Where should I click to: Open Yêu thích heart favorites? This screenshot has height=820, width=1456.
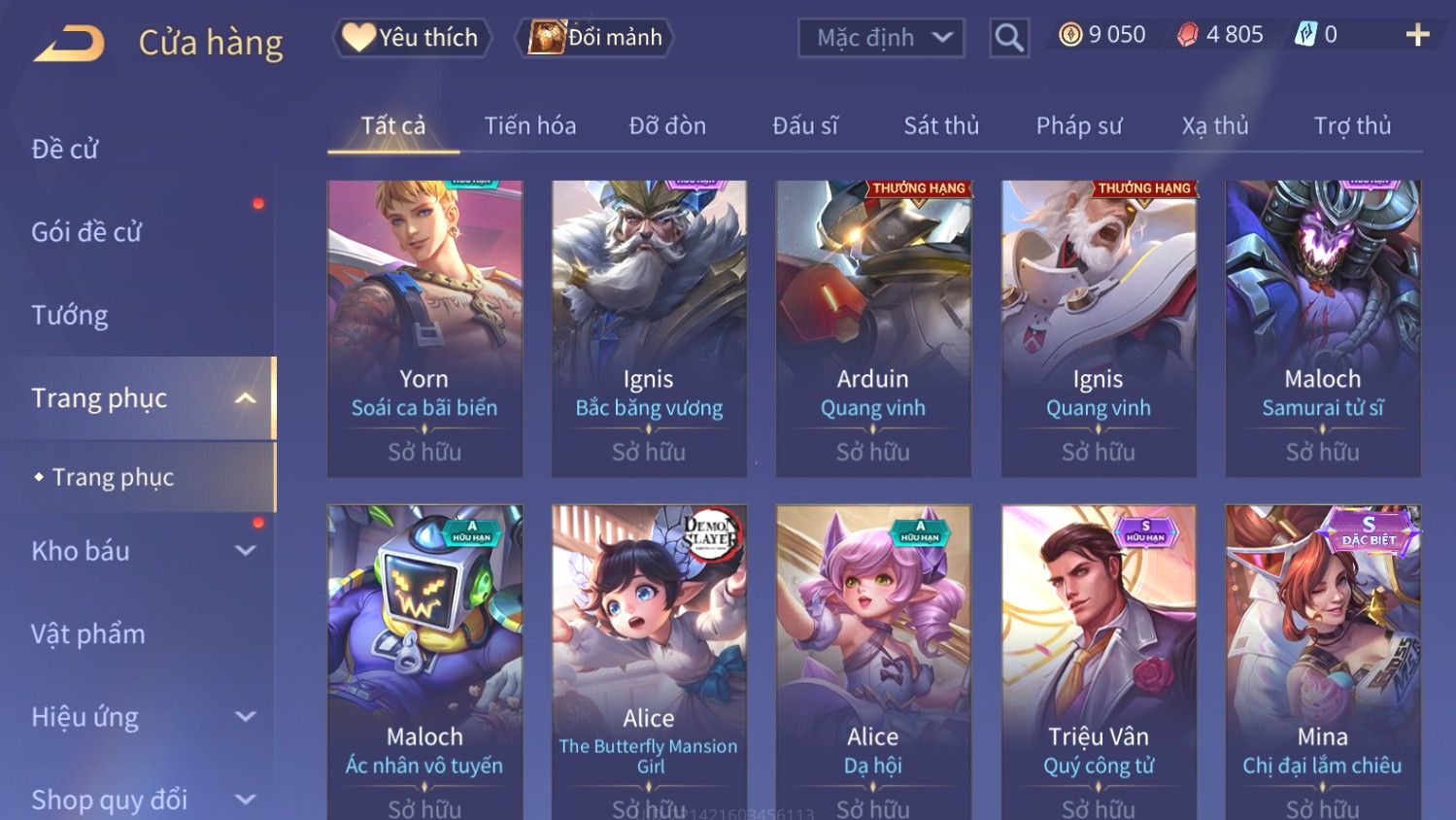[412, 38]
